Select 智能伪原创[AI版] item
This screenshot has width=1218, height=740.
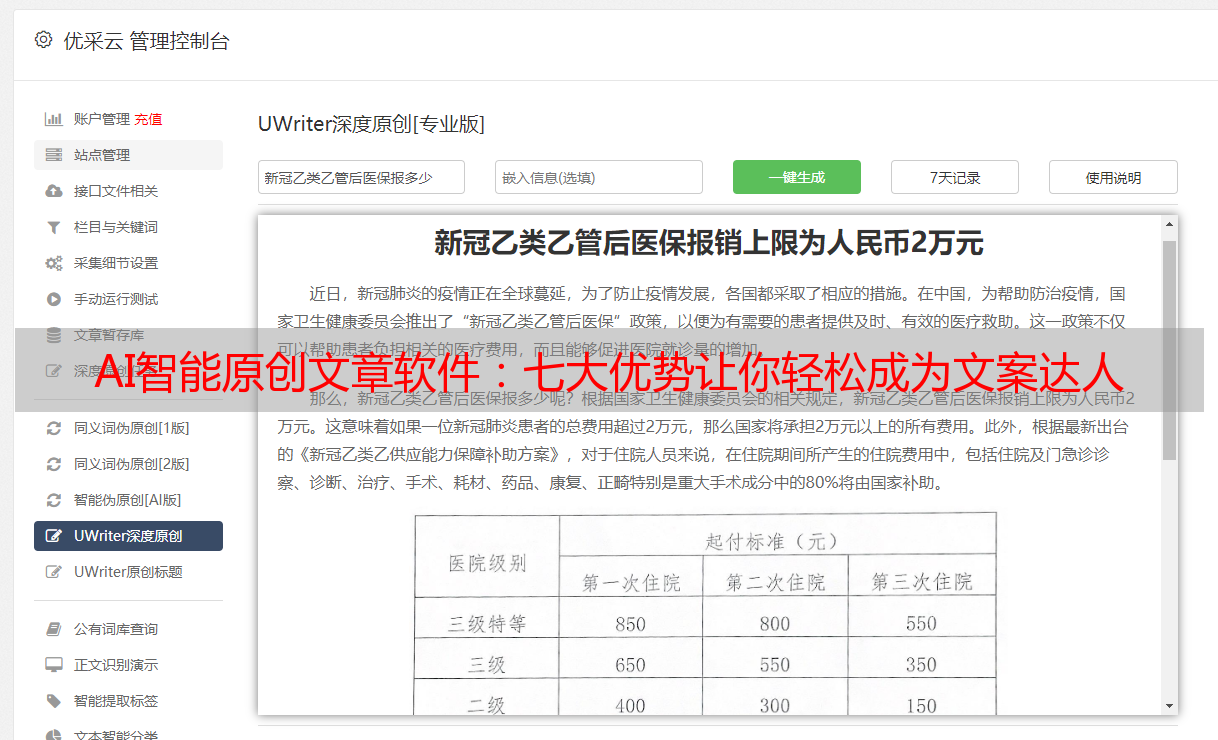tap(128, 500)
